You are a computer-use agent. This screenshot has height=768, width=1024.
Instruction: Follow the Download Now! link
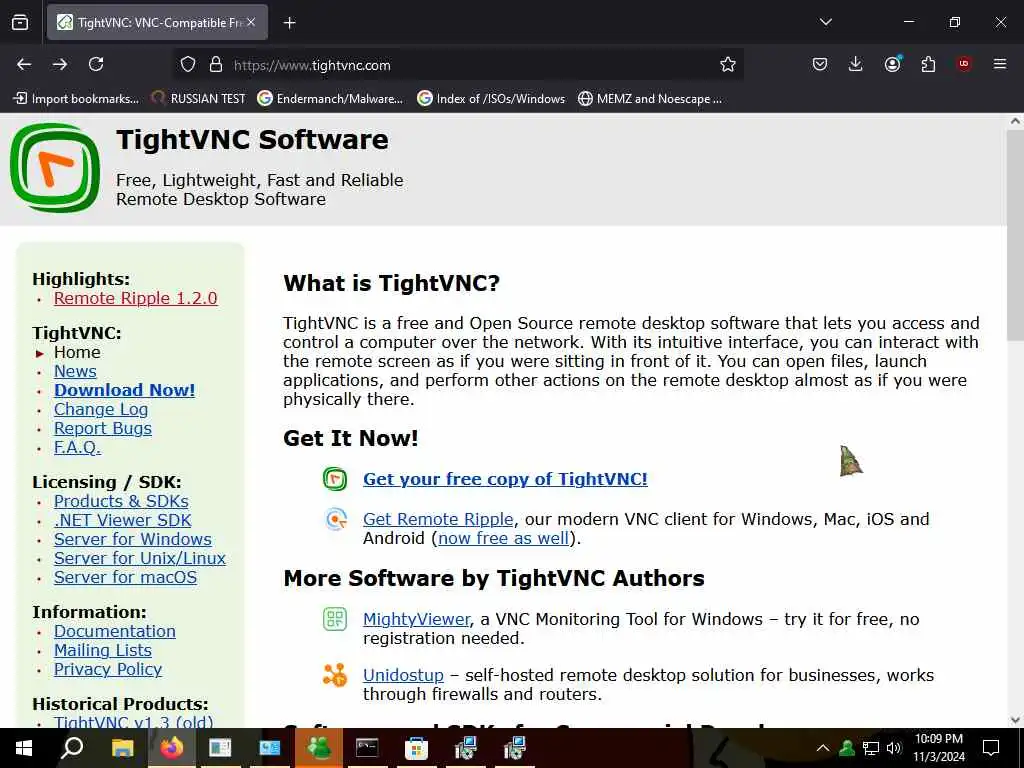pos(124,391)
